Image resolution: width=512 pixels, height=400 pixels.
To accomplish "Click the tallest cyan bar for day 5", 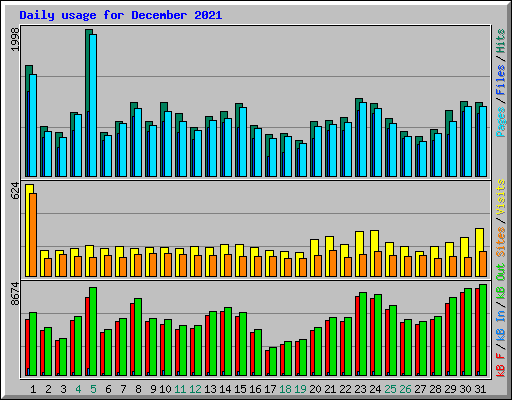I will [93, 105].
